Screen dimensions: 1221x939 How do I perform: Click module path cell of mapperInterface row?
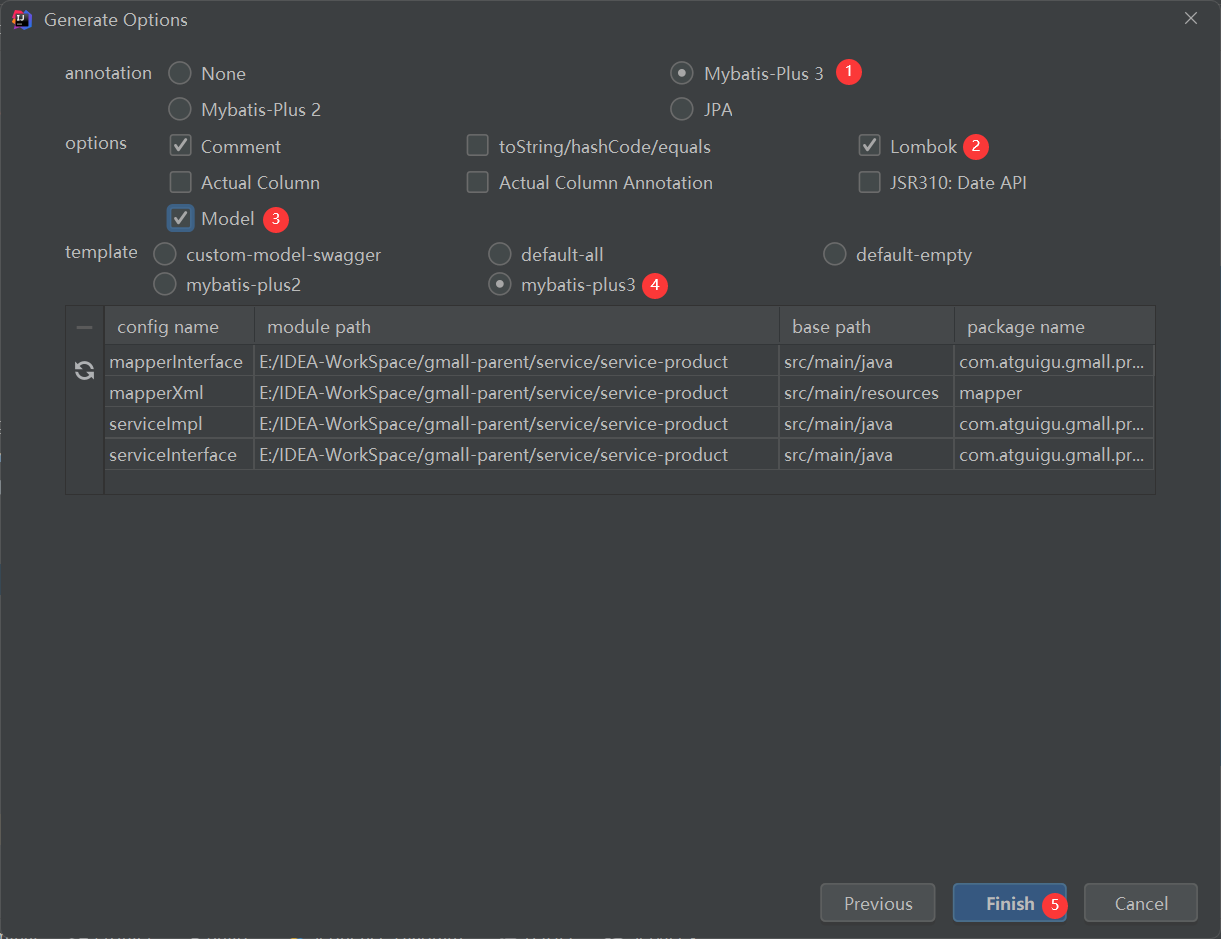[x=517, y=361]
